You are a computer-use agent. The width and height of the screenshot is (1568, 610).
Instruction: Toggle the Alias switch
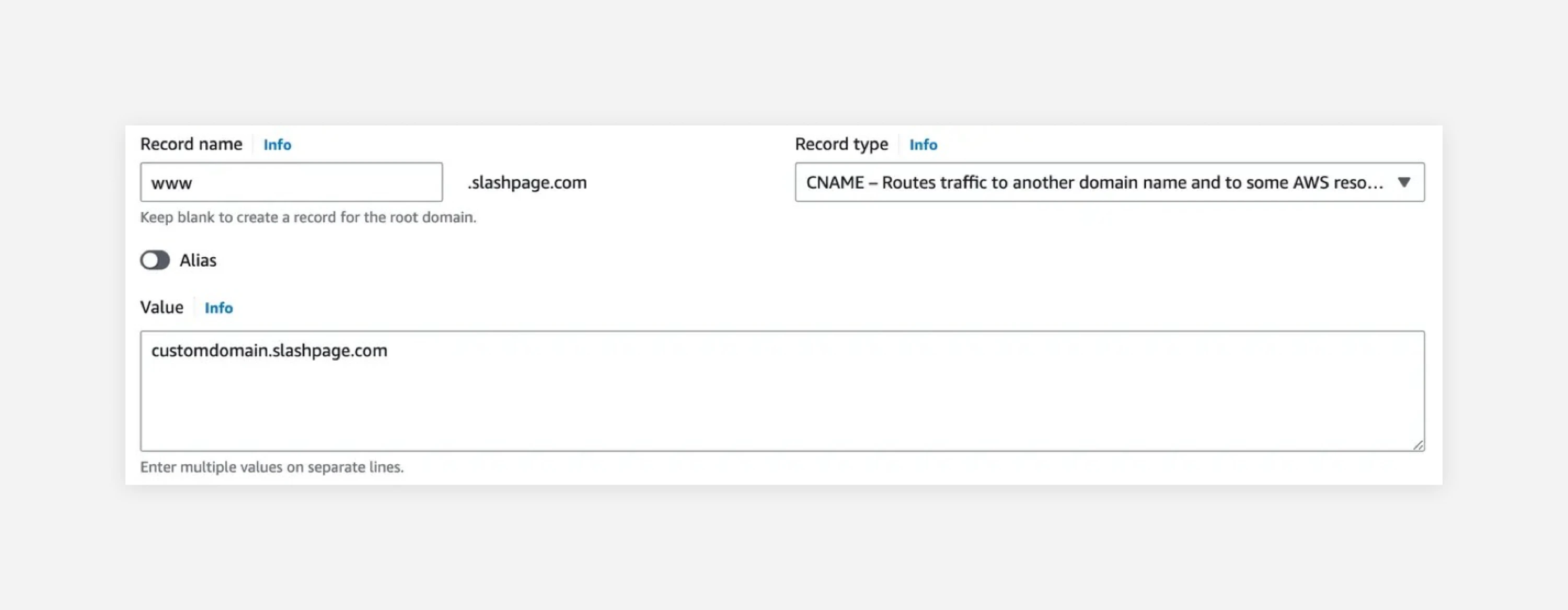[155, 260]
